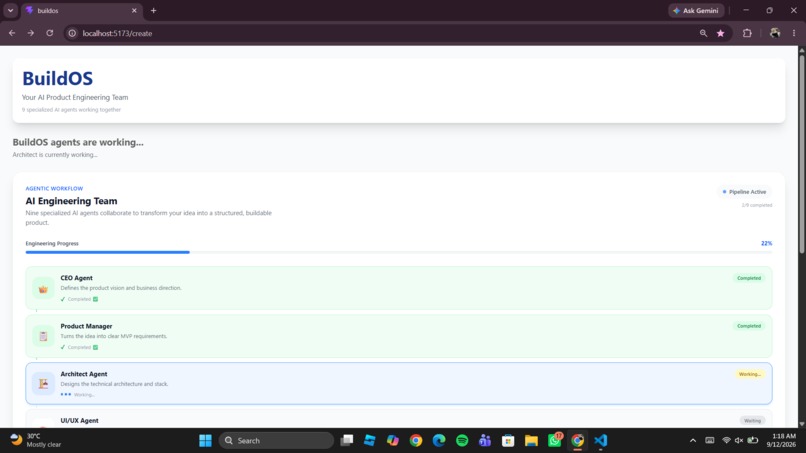Open WhatsApp from the taskbar
Image resolution: width=806 pixels, height=453 pixels.
pos(555,441)
